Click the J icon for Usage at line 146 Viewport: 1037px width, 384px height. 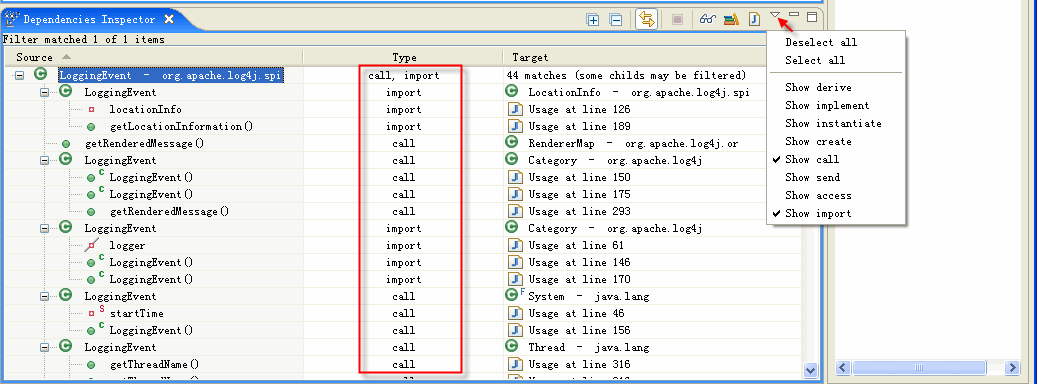pos(515,262)
